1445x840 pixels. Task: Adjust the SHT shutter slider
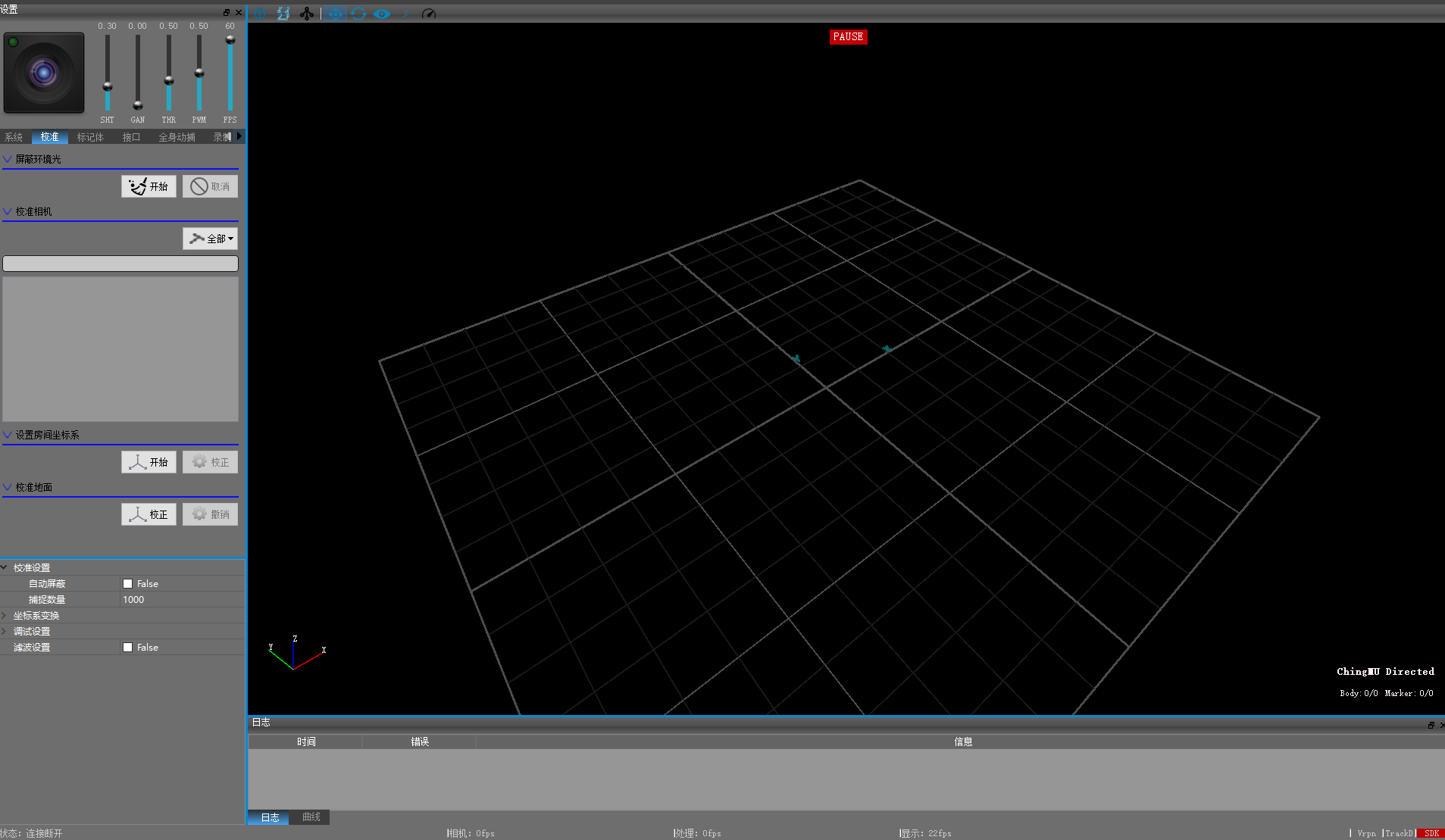tap(108, 86)
